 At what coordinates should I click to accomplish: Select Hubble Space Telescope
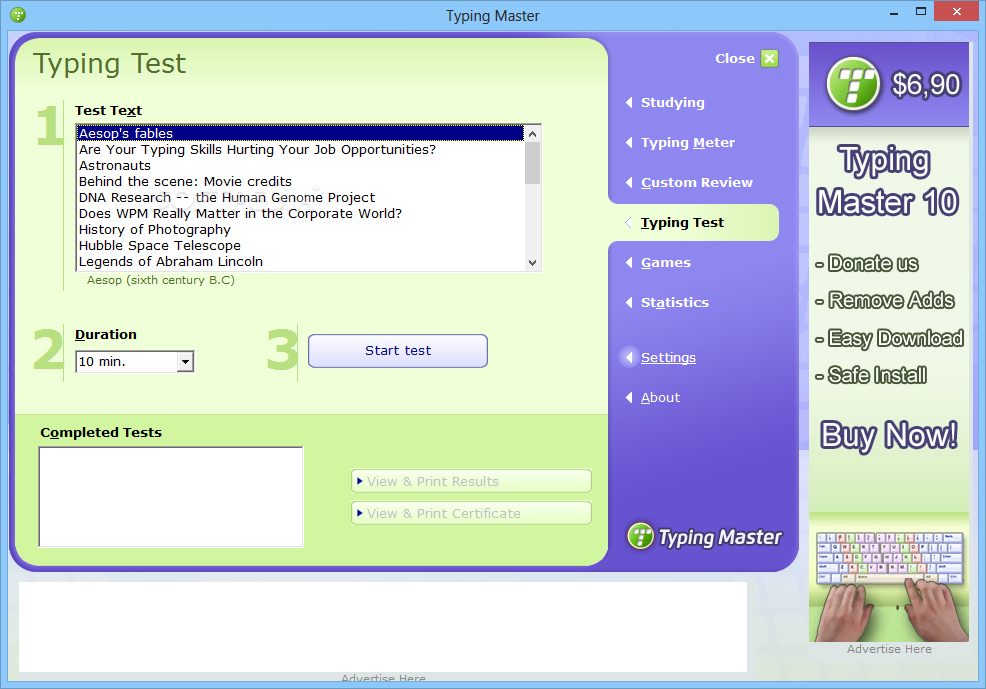click(301, 246)
